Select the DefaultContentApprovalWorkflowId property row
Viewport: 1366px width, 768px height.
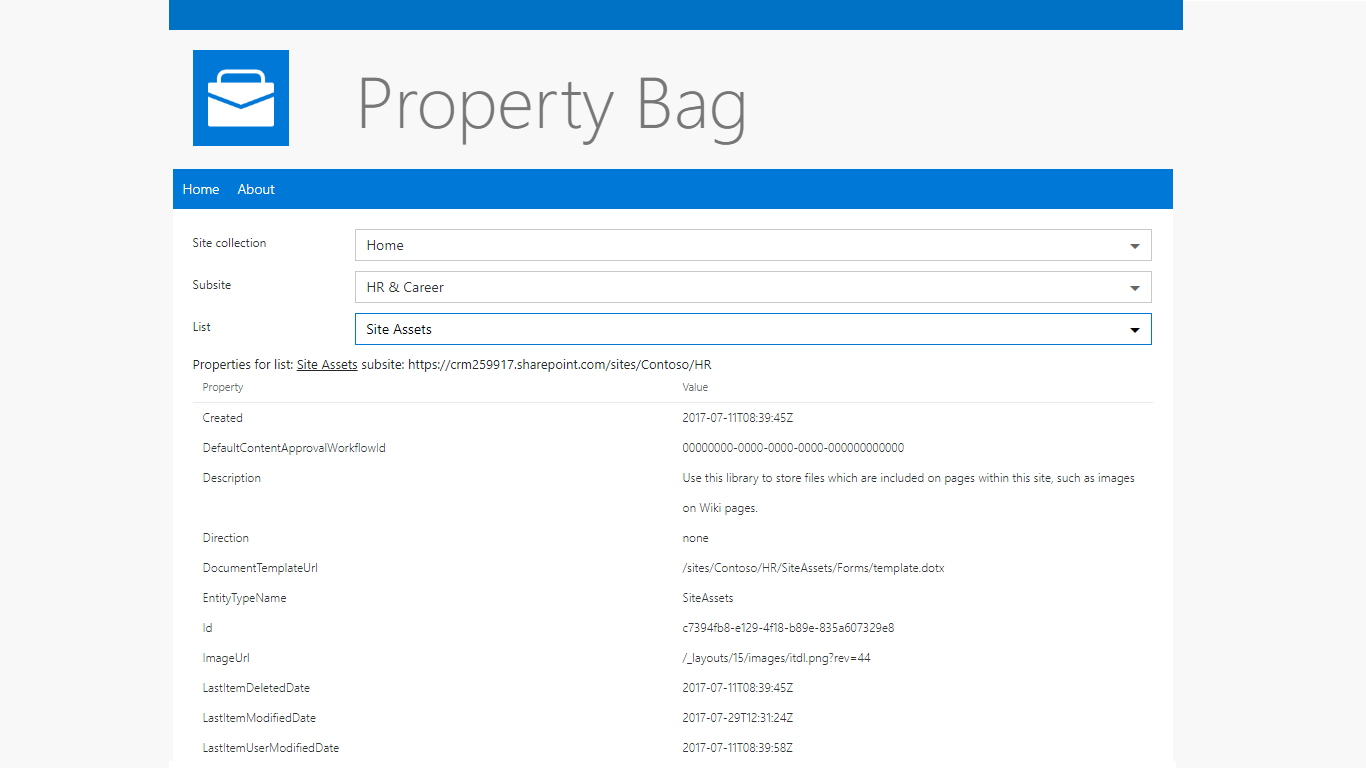(293, 448)
